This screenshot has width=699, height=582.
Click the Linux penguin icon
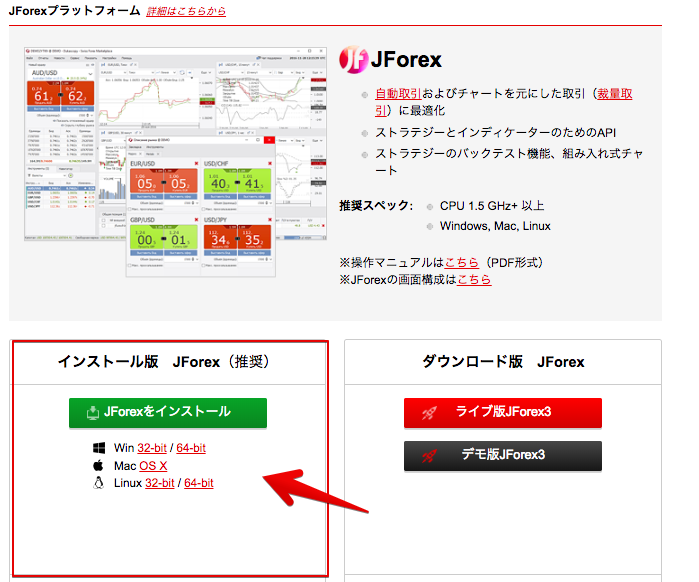98,483
